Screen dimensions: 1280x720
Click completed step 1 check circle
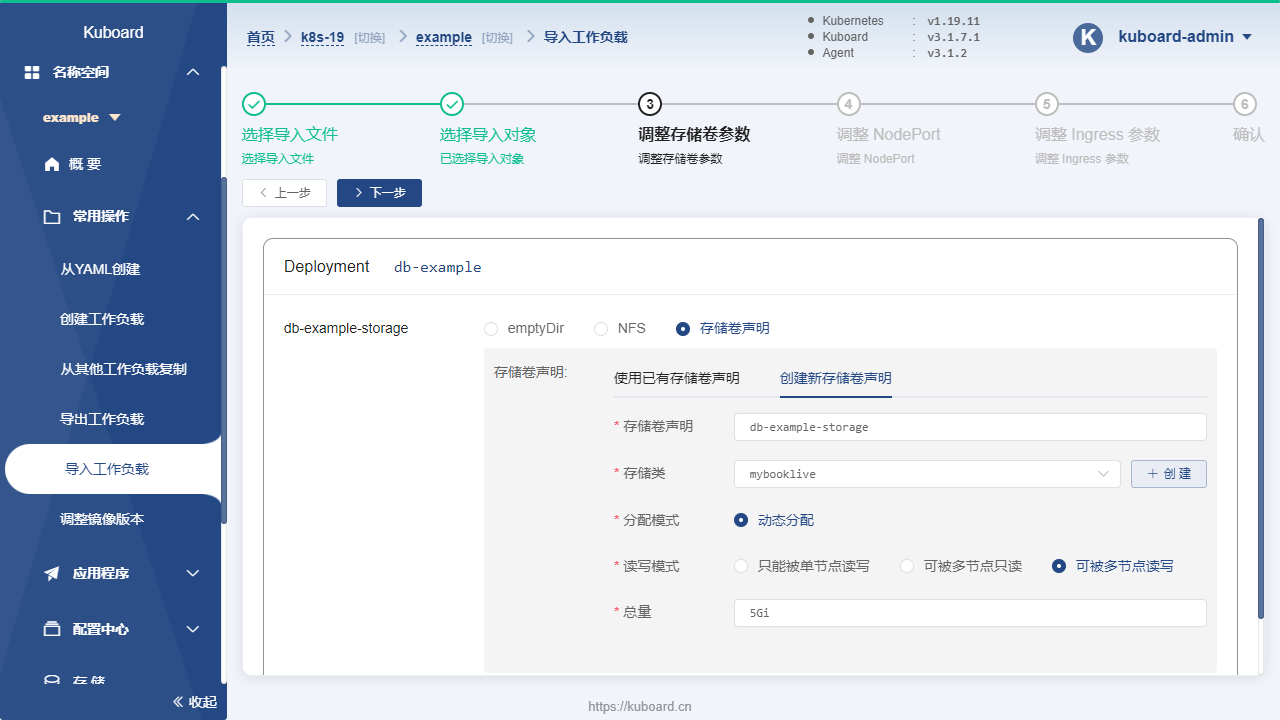click(254, 104)
